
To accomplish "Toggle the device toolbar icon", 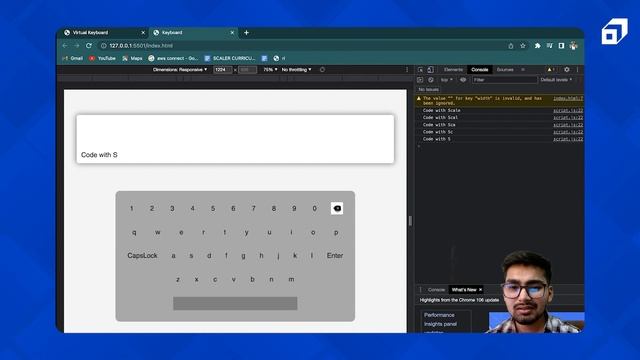I will (x=430, y=70).
